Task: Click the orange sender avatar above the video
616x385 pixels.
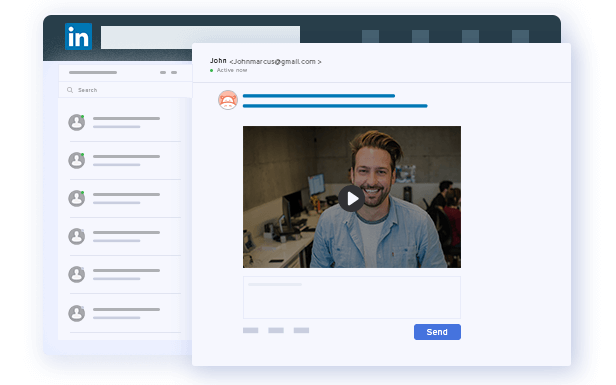Action: coord(228,100)
